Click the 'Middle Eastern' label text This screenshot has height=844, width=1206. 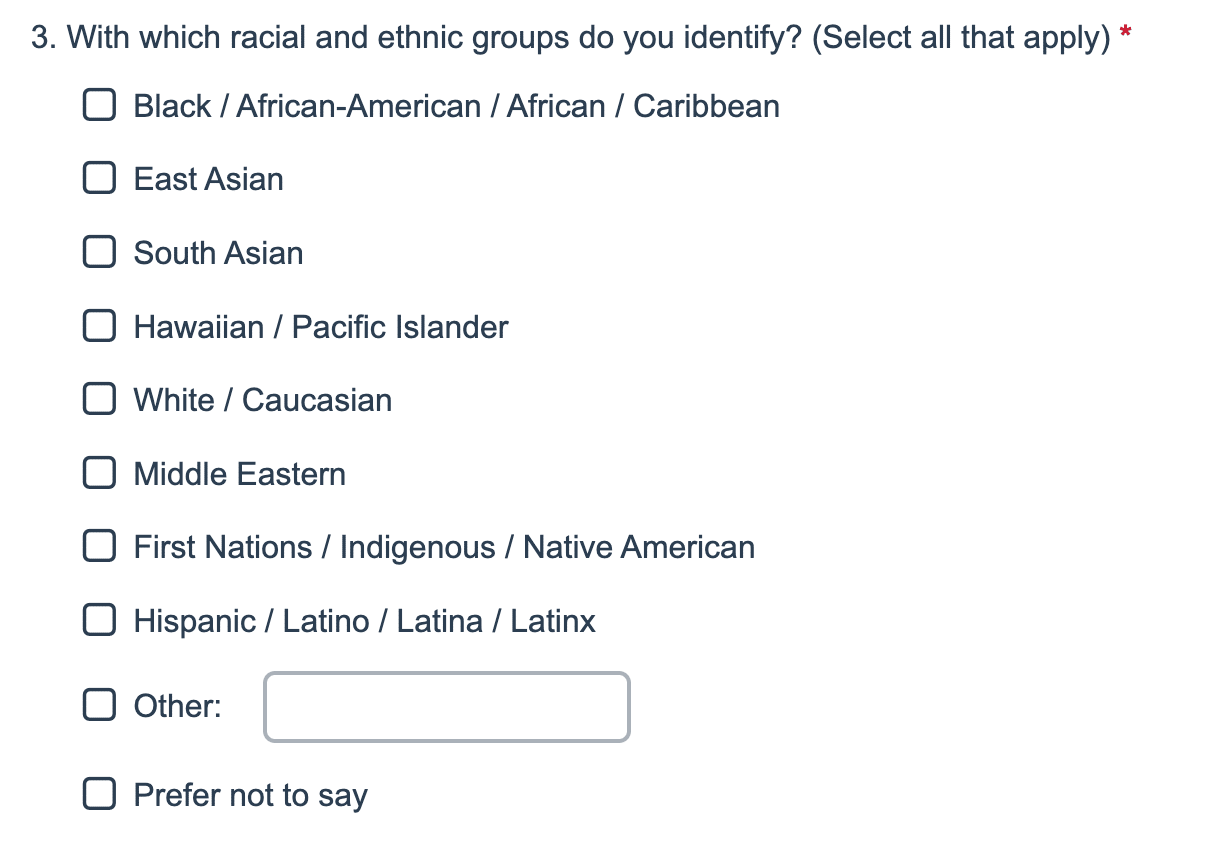pyautogui.click(x=240, y=473)
